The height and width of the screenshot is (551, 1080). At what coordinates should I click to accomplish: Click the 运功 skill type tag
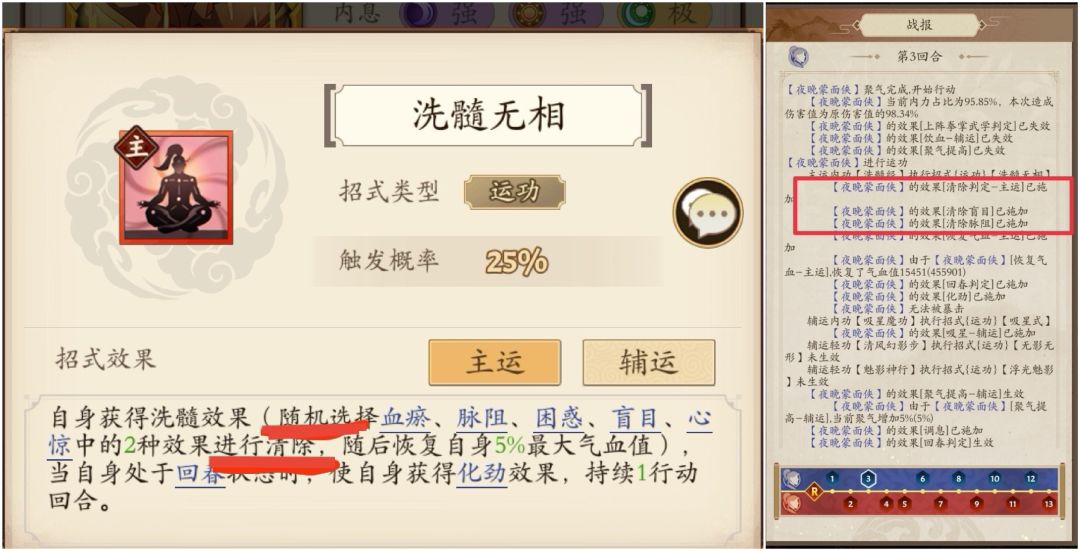(x=515, y=191)
